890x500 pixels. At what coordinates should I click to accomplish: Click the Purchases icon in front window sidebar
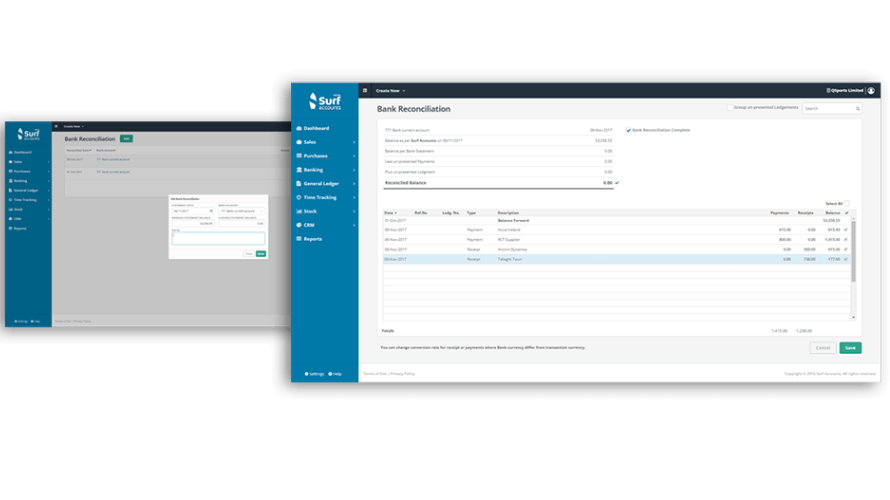click(299, 156)
